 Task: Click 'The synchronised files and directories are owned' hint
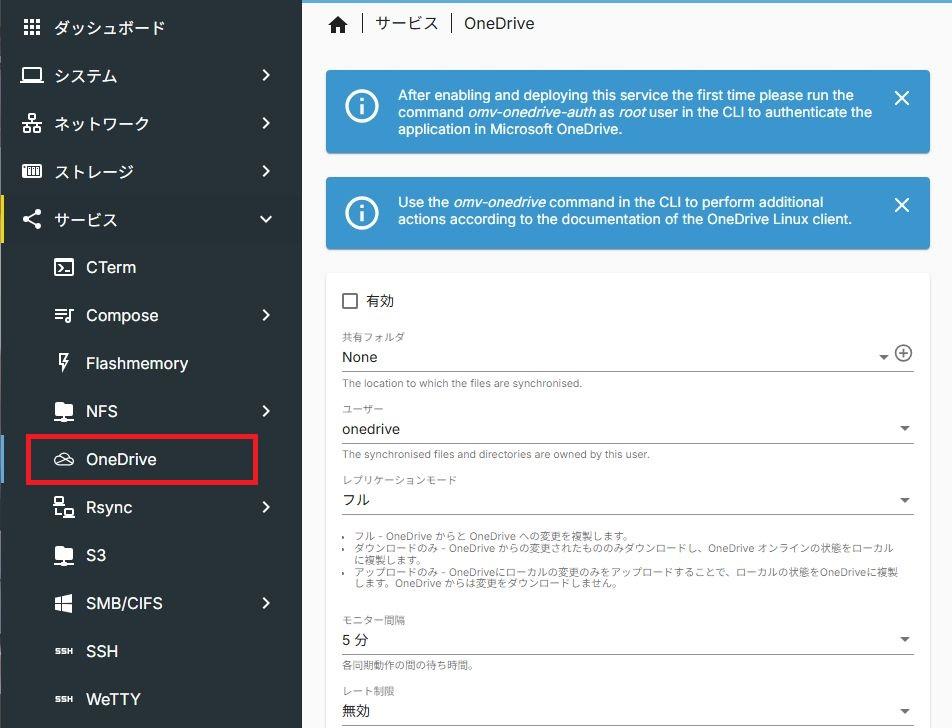[x=495, y=454]
